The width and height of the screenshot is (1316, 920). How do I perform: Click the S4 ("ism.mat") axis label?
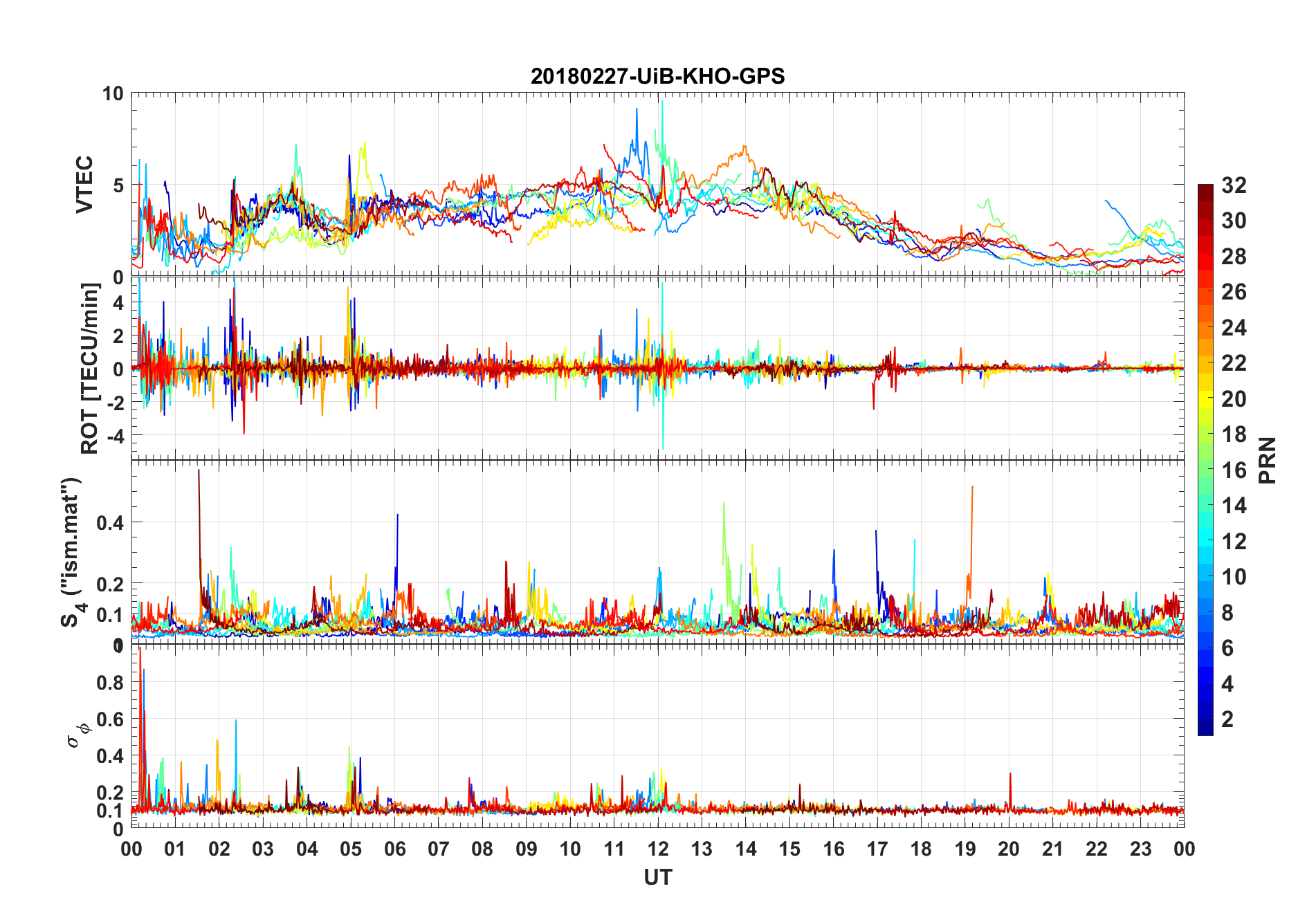click(x=71, y=553)
